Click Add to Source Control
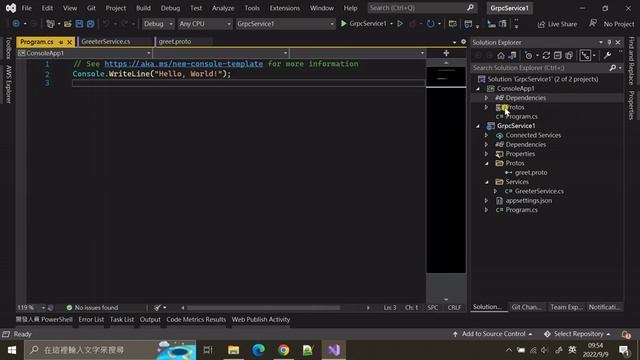 coord(493,334)
